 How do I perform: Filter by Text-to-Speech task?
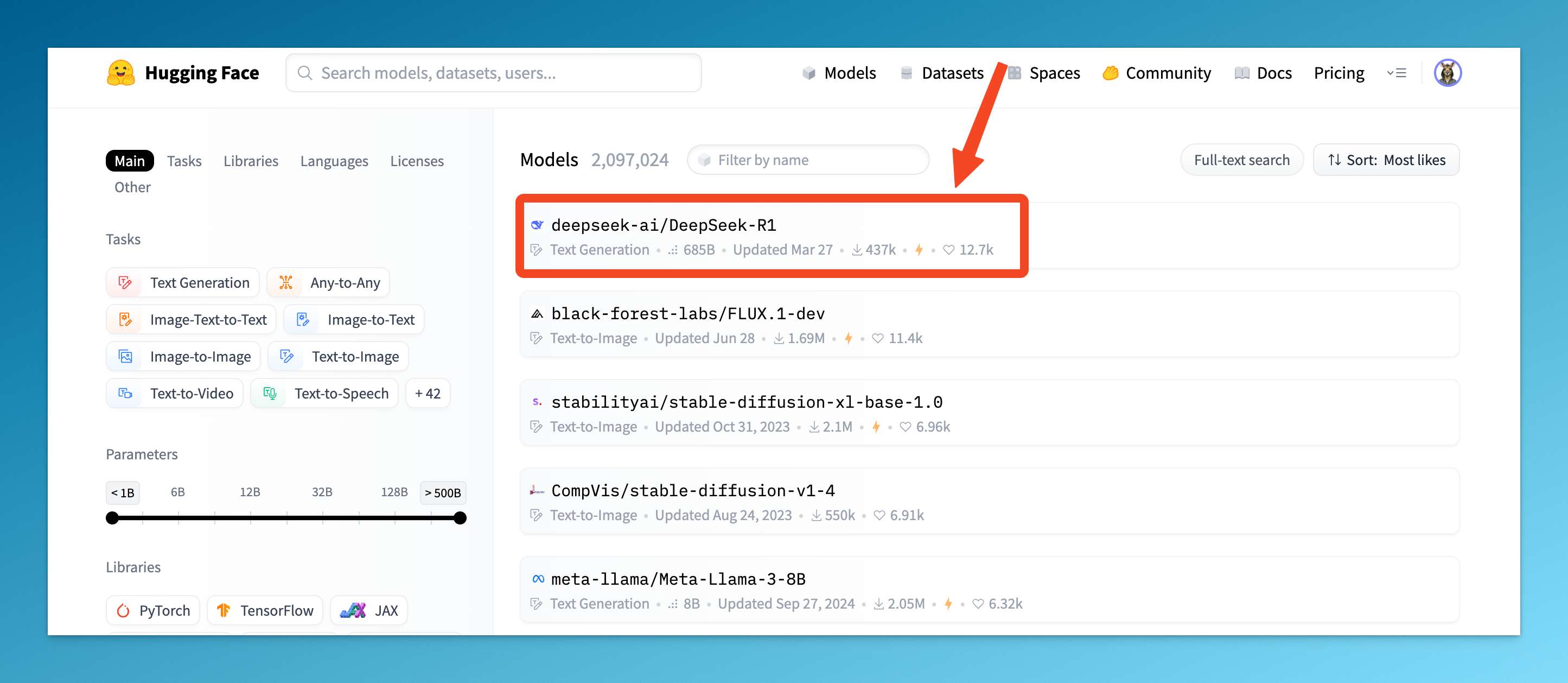(324, 394)
